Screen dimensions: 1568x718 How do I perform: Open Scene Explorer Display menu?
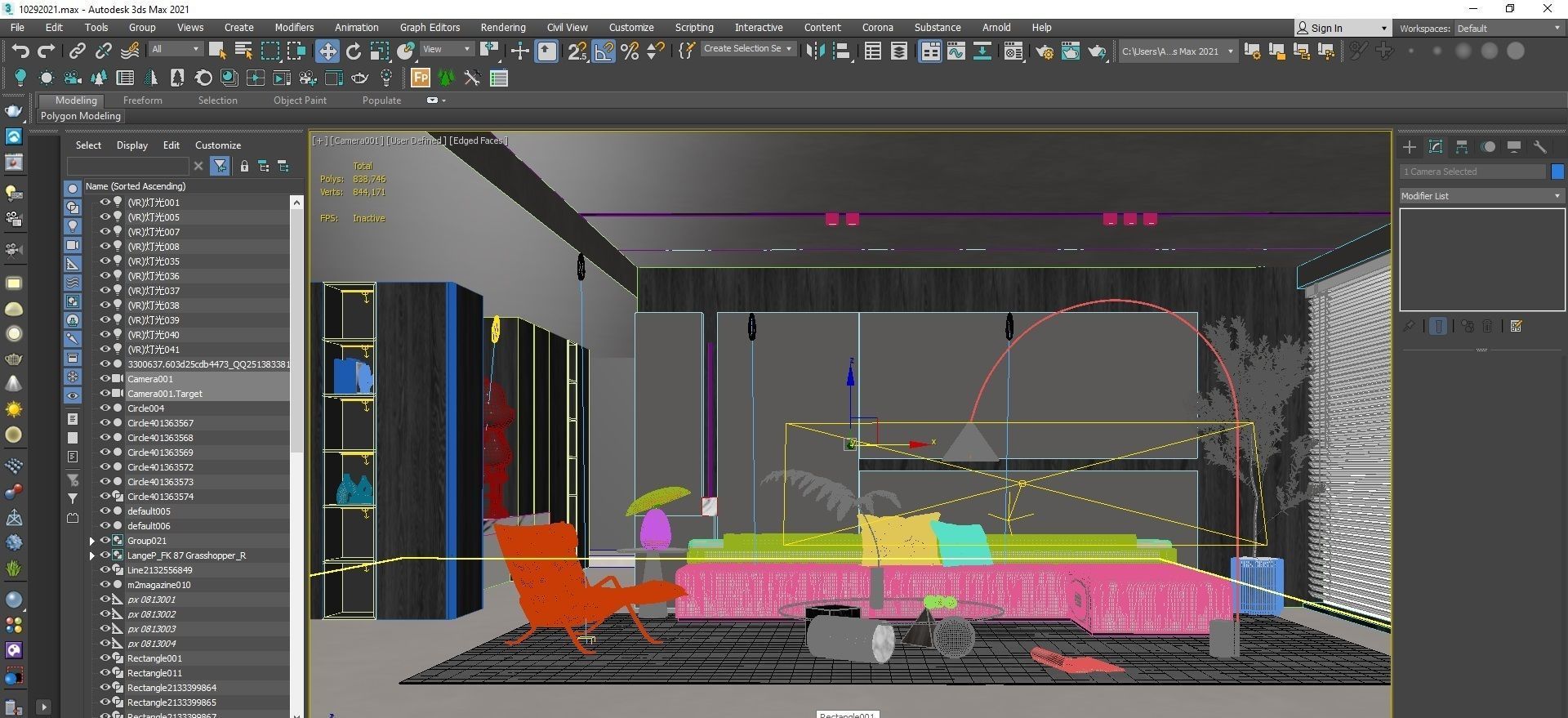(131, 145)
